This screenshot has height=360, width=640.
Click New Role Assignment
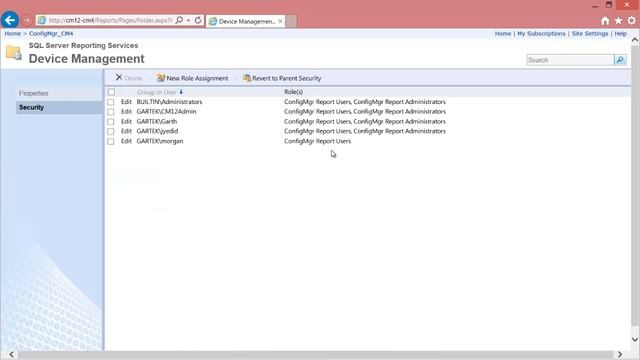pyautogui.click(x=193, y=78)
